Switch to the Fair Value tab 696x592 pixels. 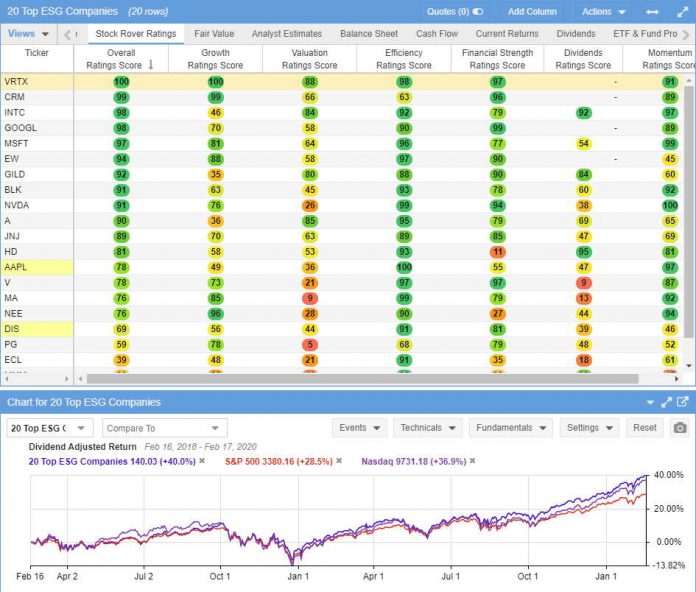214,34
